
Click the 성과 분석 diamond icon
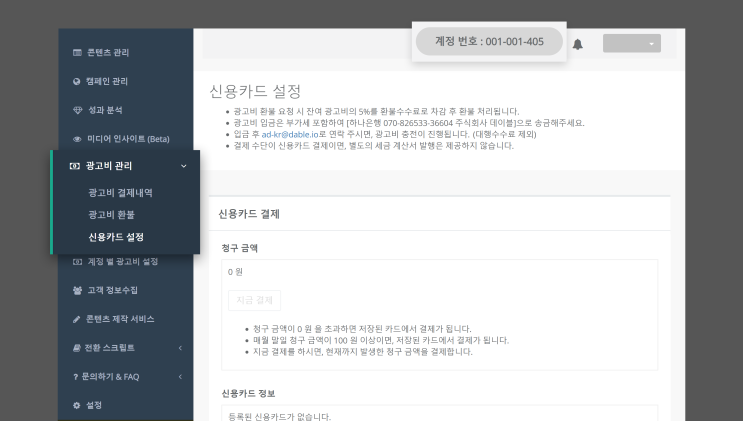78,110
